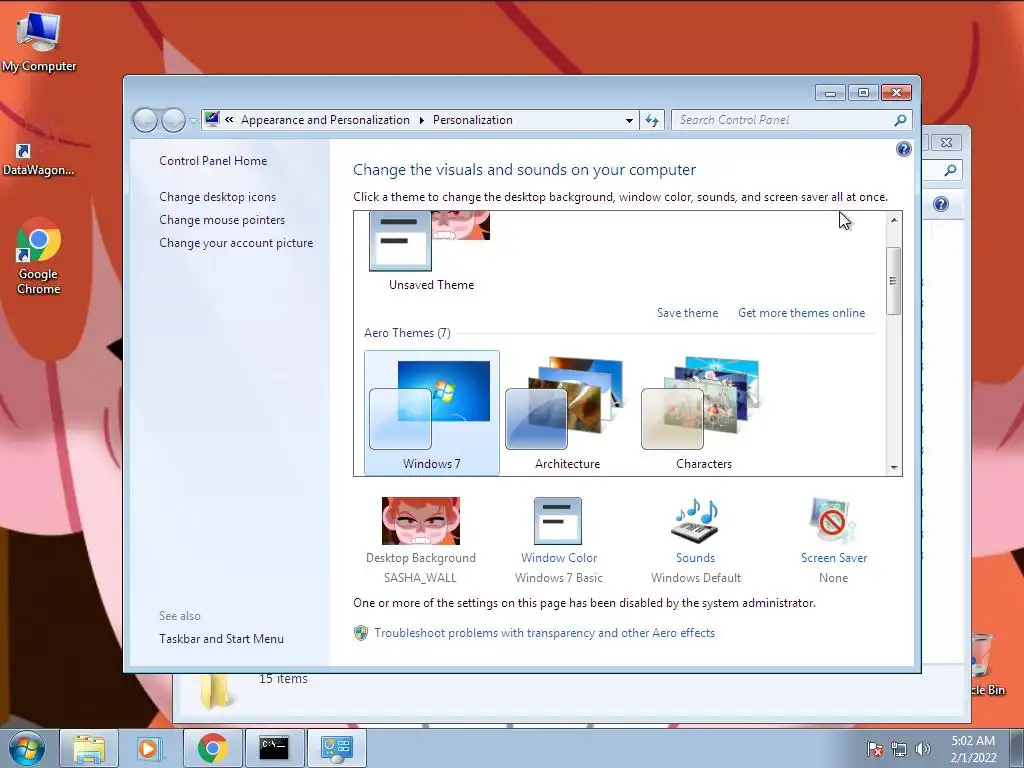The image size is (1024, 768).
Task: Open the Desktop Background icon
Action: (x=421, y=520)
